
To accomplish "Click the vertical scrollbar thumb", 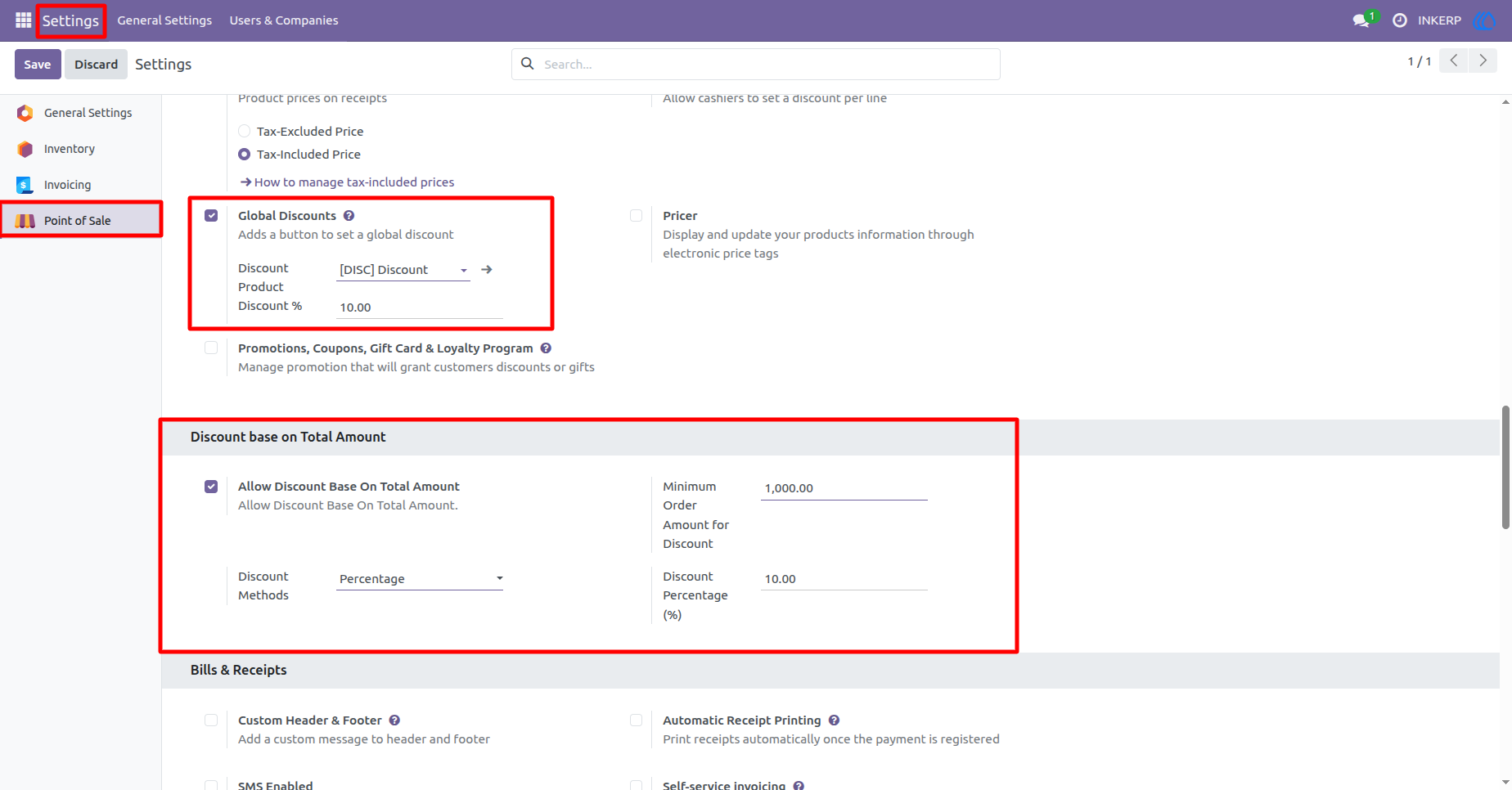I will tap(1505, 466).
